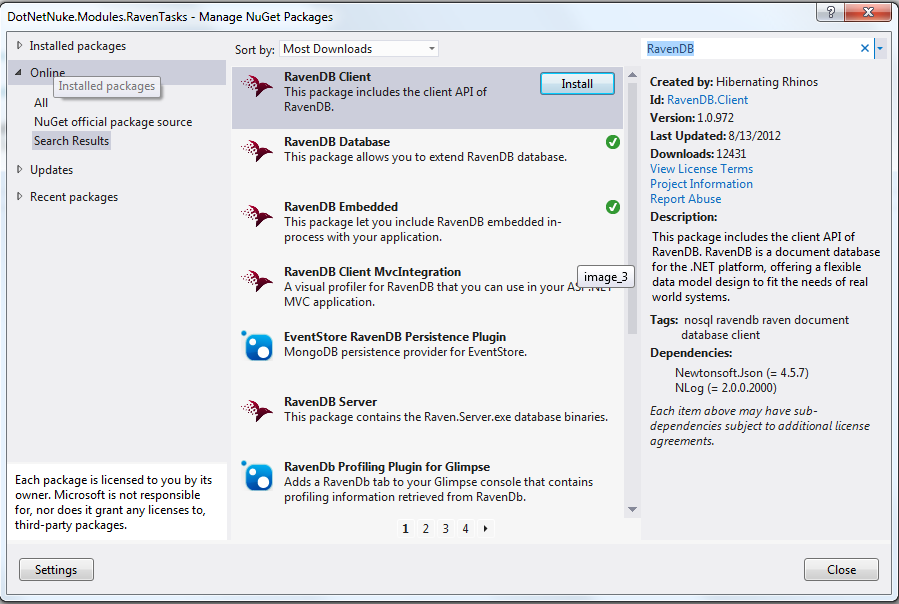Click the RavenDB Embedded package icon
The height and width of the screenshot is (604, 899).
(258, 216)
